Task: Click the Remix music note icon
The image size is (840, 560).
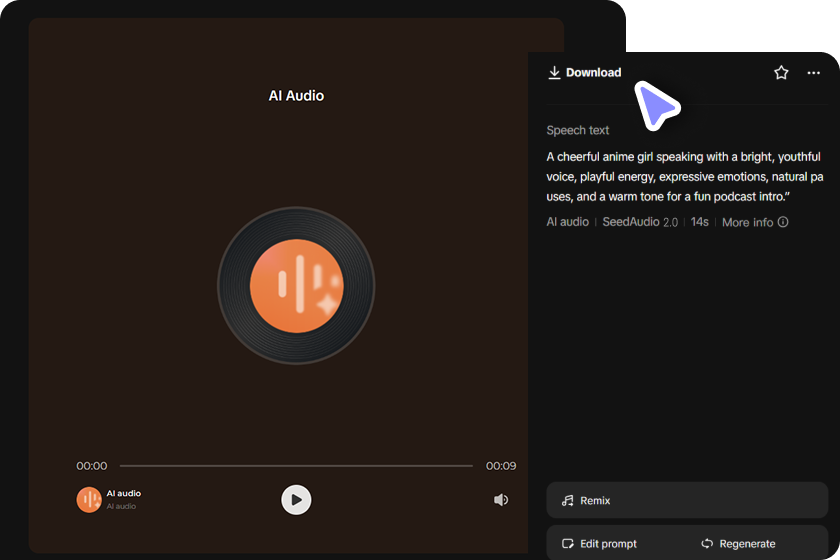Action: pos(567,501)
